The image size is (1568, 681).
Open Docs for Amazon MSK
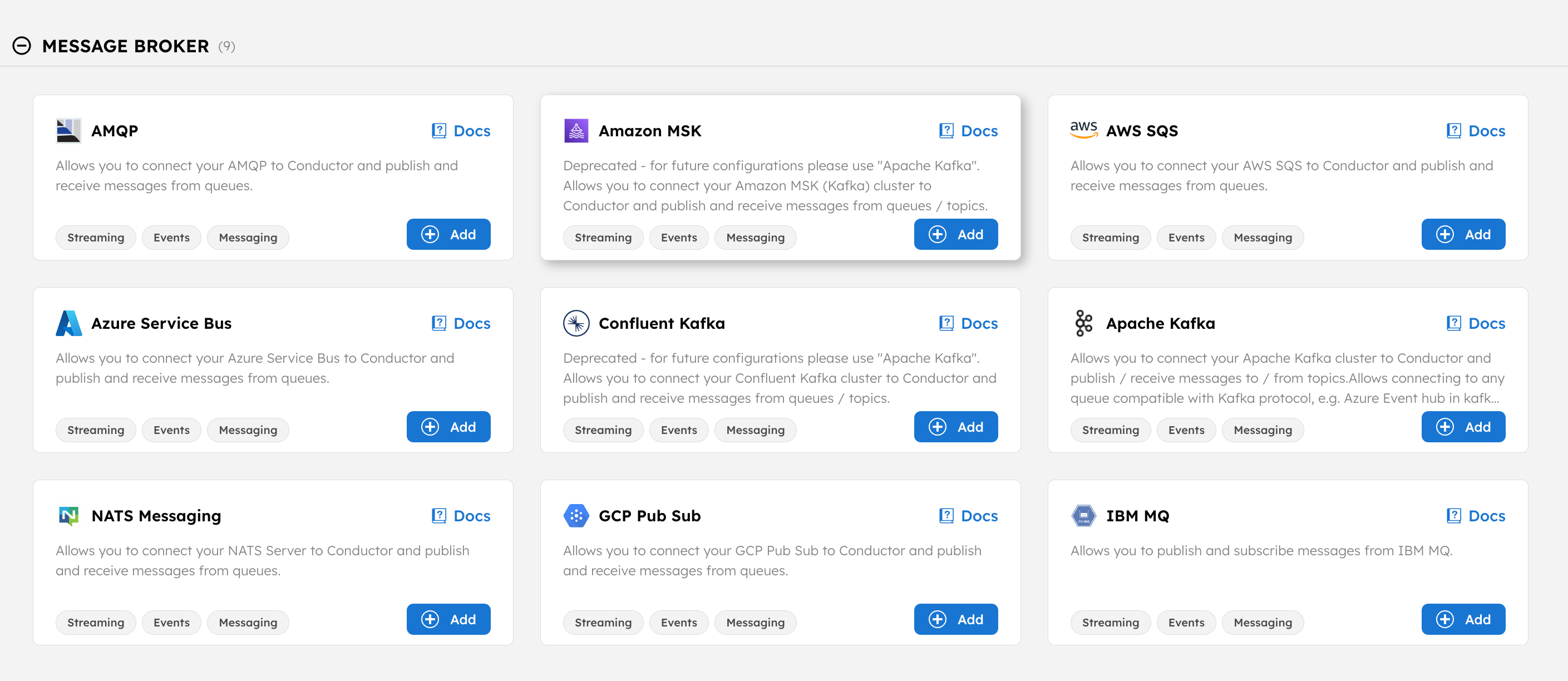click(968, 130)
